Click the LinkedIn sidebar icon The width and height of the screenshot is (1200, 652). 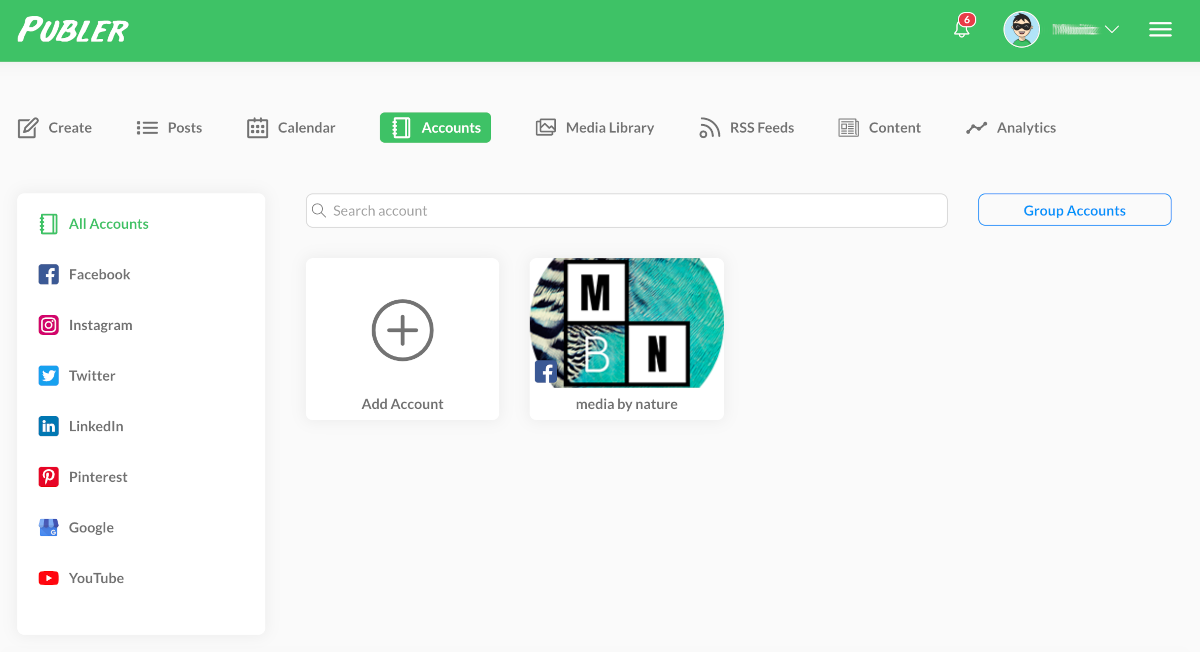[x=48, y=426]
